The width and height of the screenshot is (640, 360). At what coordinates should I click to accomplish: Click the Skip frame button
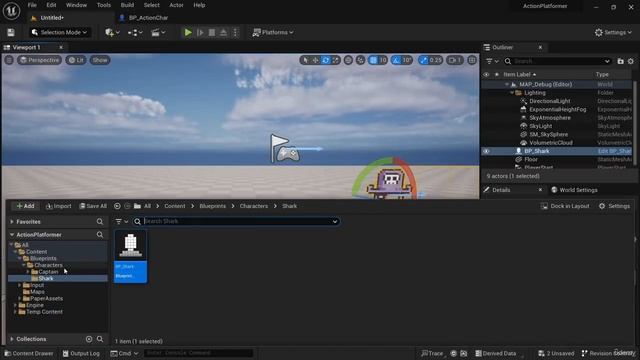200,32
